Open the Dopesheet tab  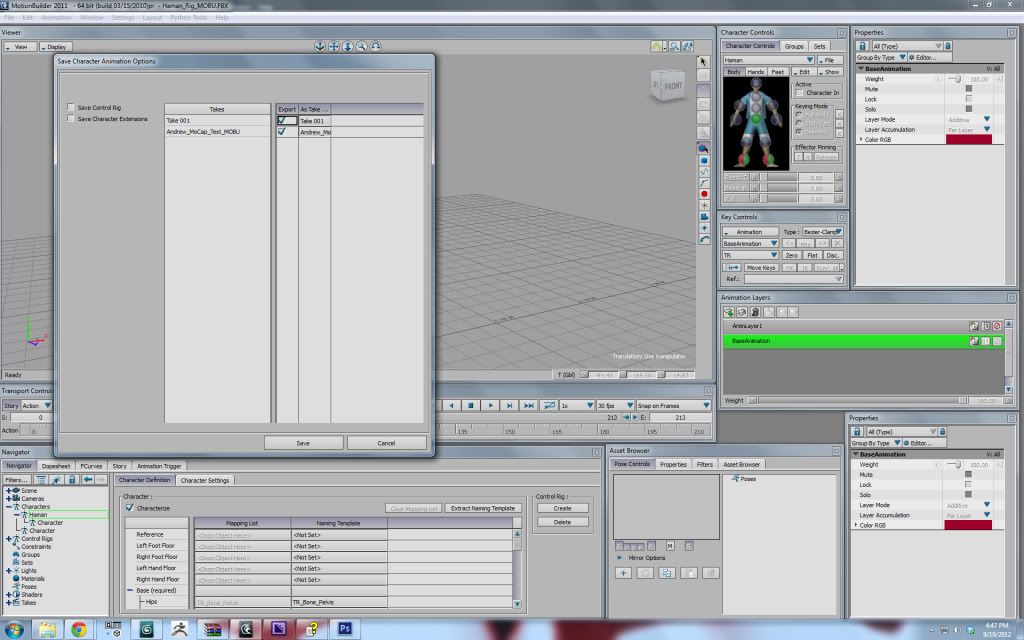click(56, 466)
